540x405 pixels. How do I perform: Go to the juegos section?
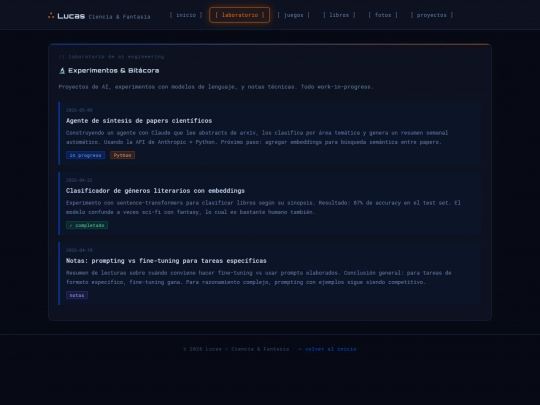click(x=293, y=15)
